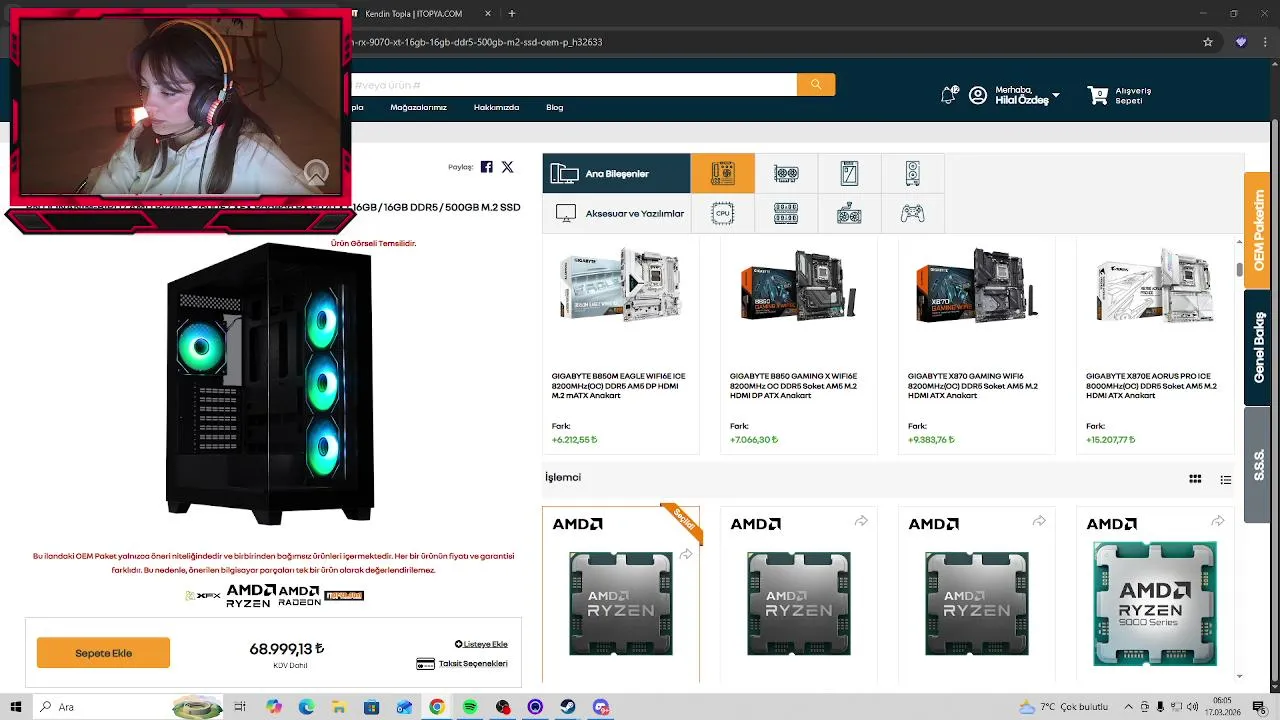Bookmark this page with the star icon

[x=1208, y=42]
